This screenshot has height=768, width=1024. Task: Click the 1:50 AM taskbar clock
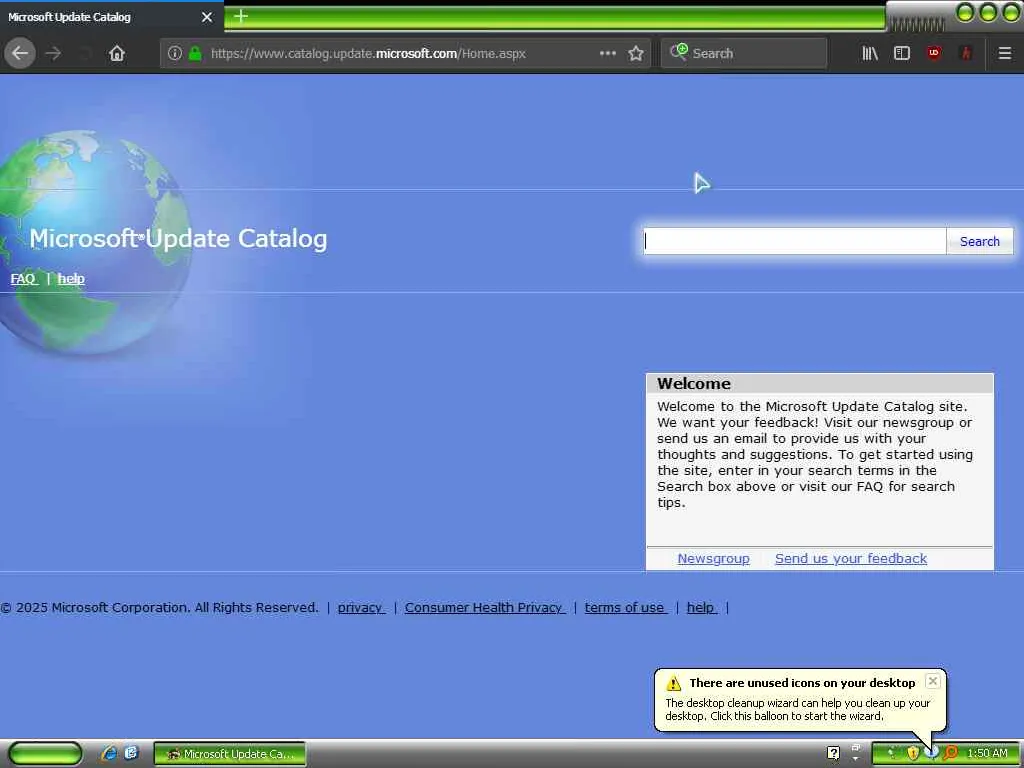[987, 753]
